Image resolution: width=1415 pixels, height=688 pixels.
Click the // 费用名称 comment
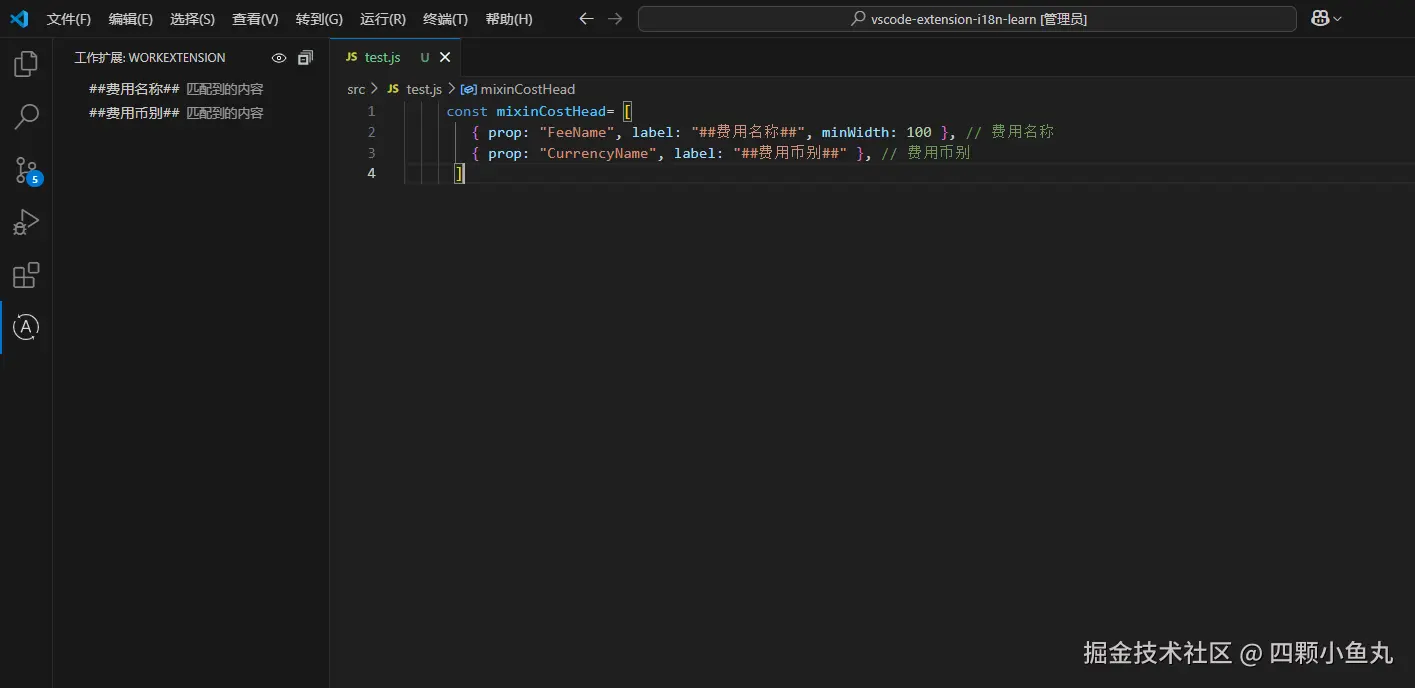click(x=1010, y=132)
